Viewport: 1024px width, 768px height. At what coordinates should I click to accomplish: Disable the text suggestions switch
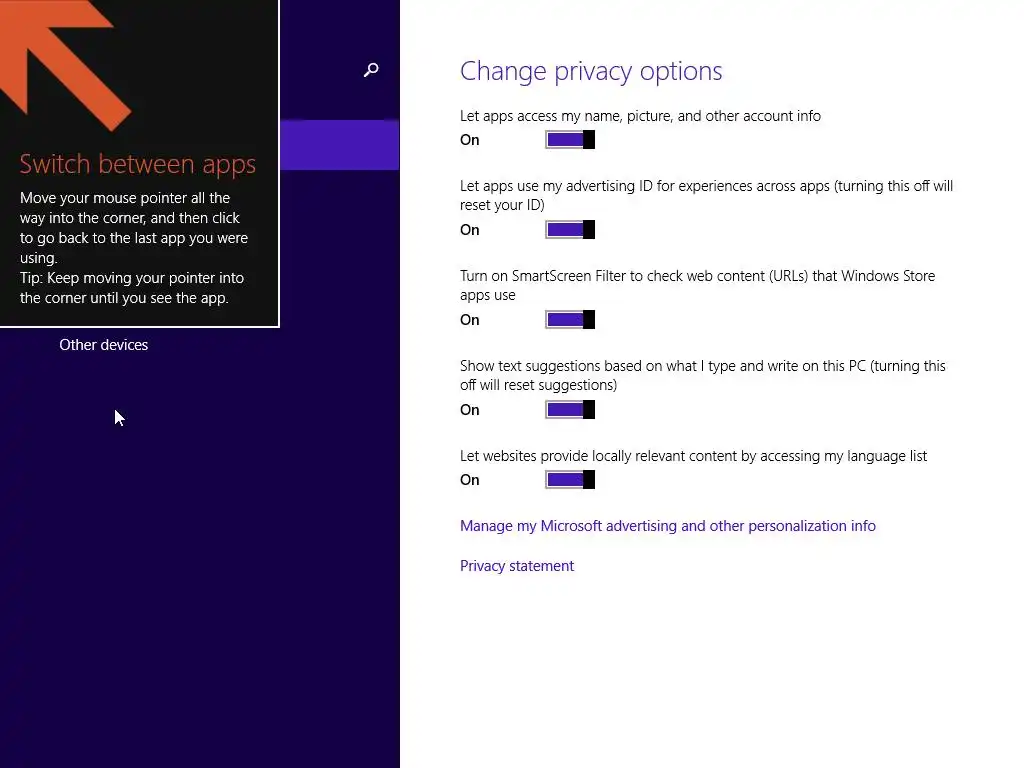(570, 410)
